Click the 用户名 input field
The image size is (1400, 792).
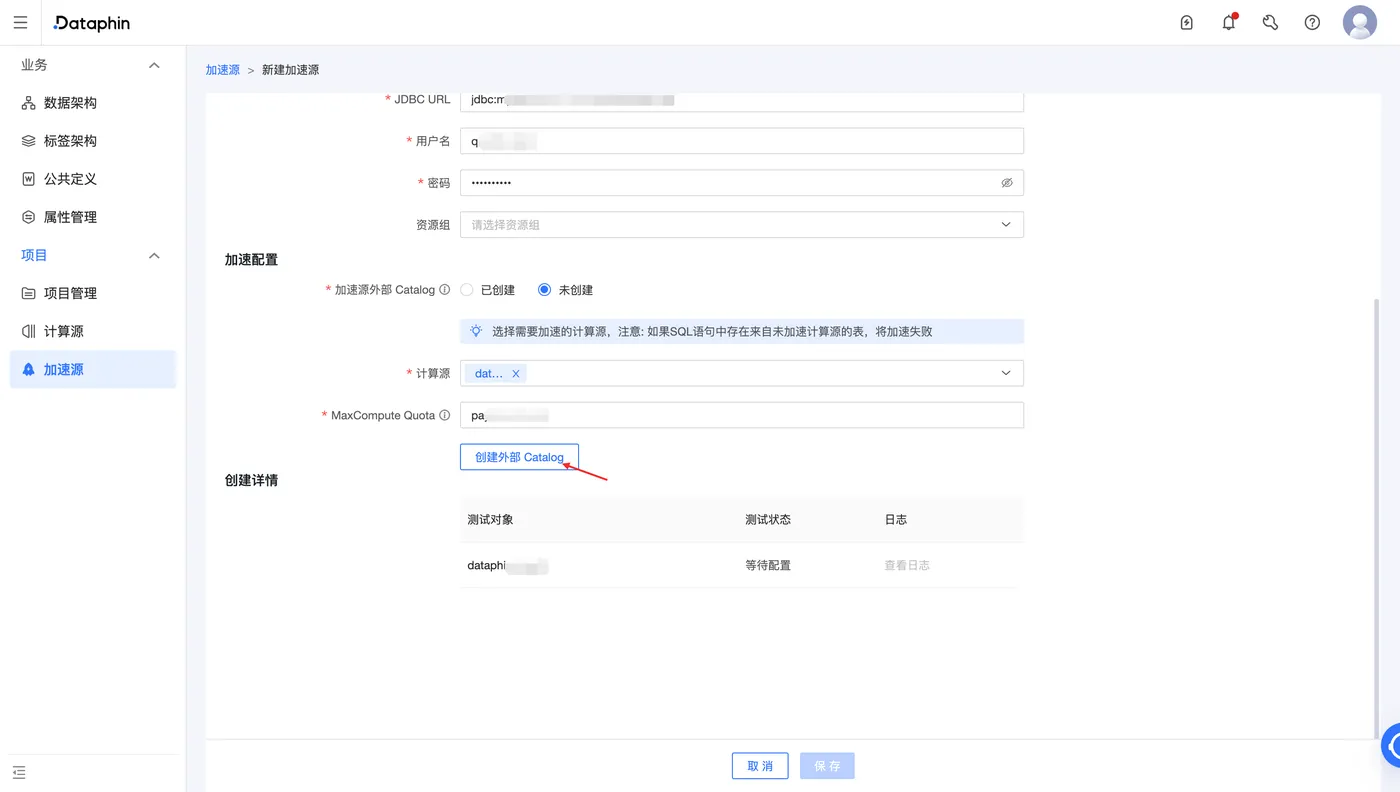742,141
